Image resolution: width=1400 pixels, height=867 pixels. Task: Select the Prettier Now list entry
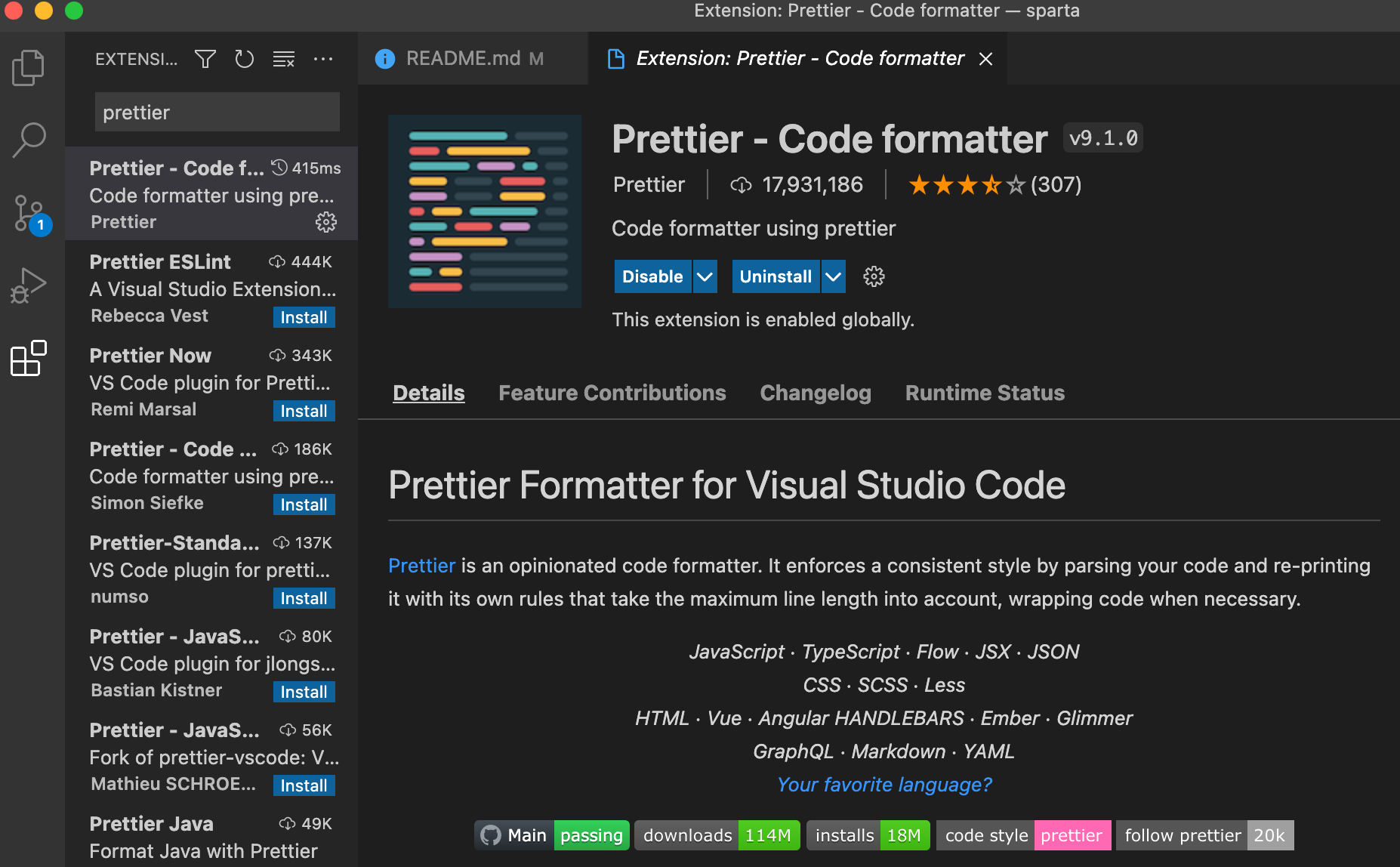coord(211,382)
